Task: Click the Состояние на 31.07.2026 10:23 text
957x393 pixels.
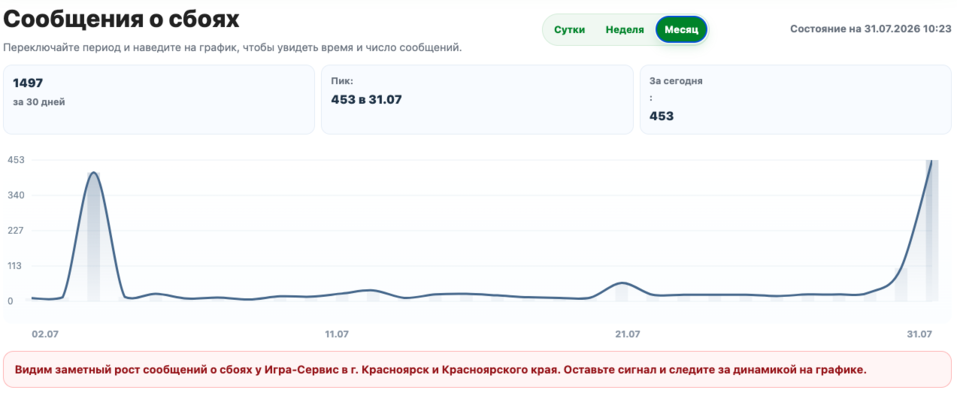Action: click(x=871, y=29)
